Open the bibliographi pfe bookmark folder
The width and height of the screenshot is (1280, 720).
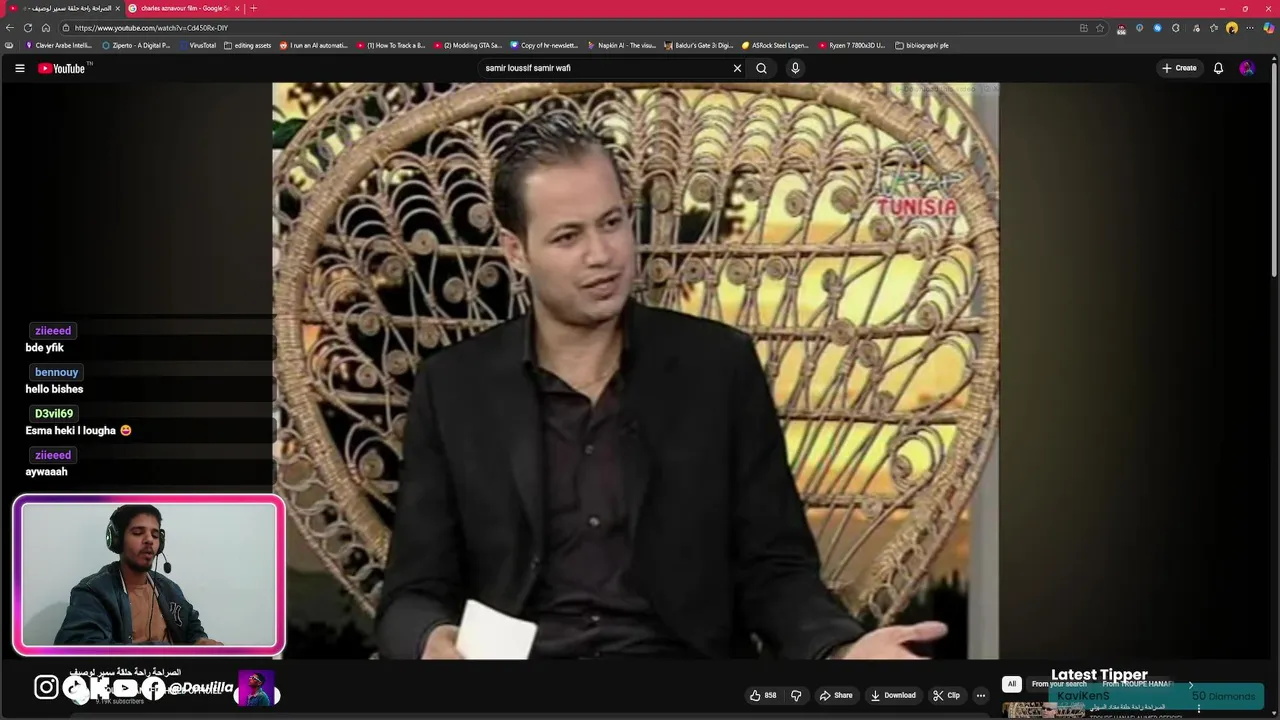pyautogui.click(x=922, y=45)
